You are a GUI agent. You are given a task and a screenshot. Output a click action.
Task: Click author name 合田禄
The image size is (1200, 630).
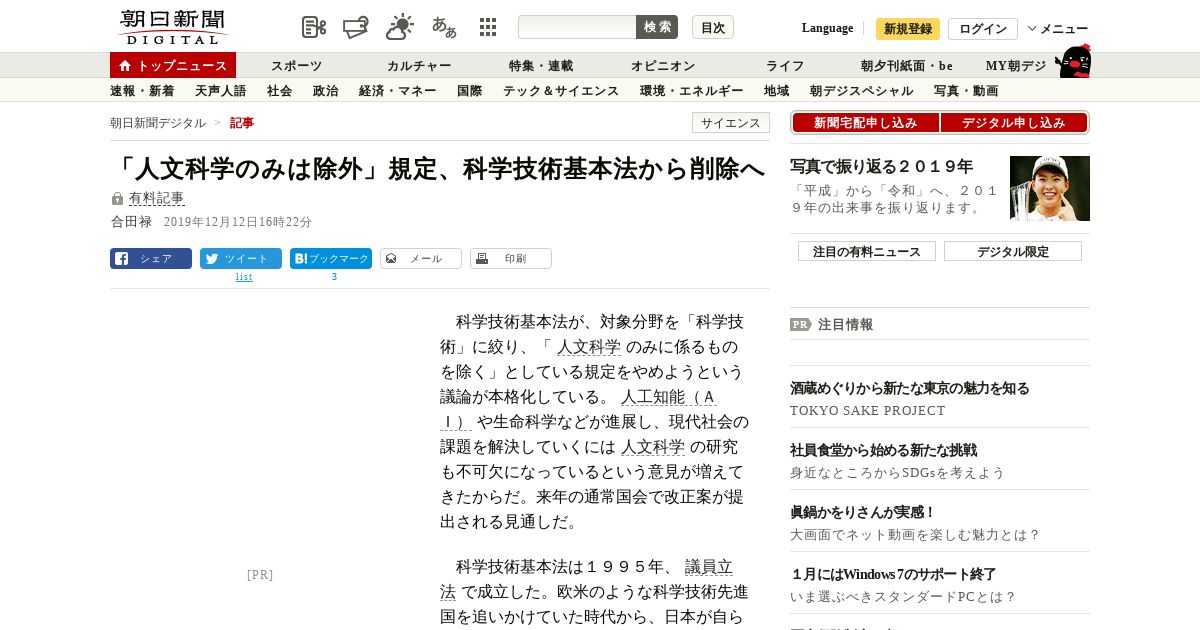[x=131, y=222]
